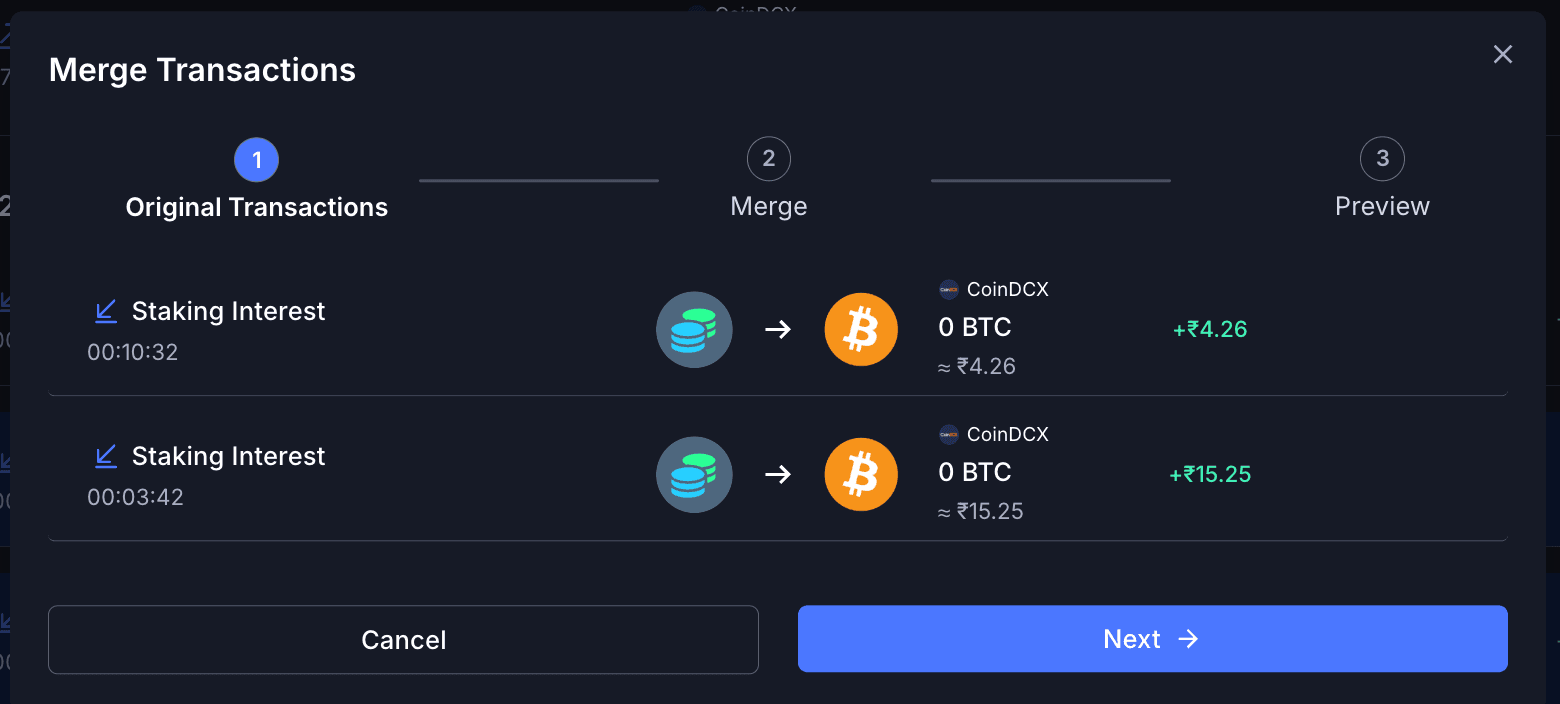Select the first Staking Interest transaction row
1560x704 pixels.
point(780,330)
